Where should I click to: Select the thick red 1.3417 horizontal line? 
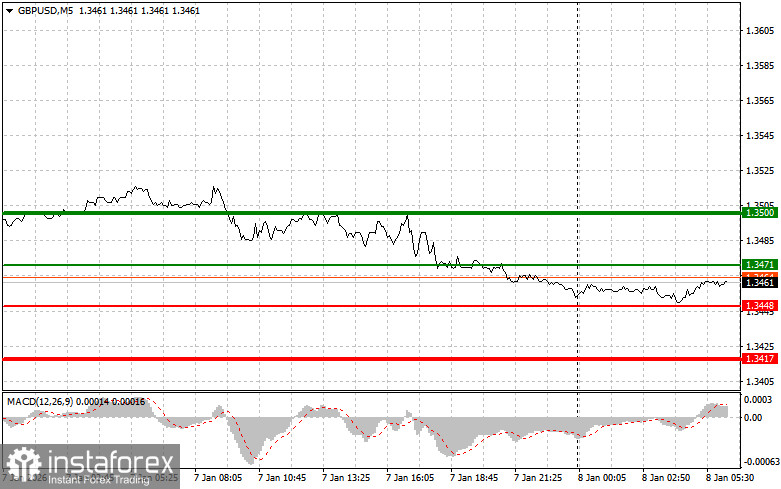[x=372, y=359]
